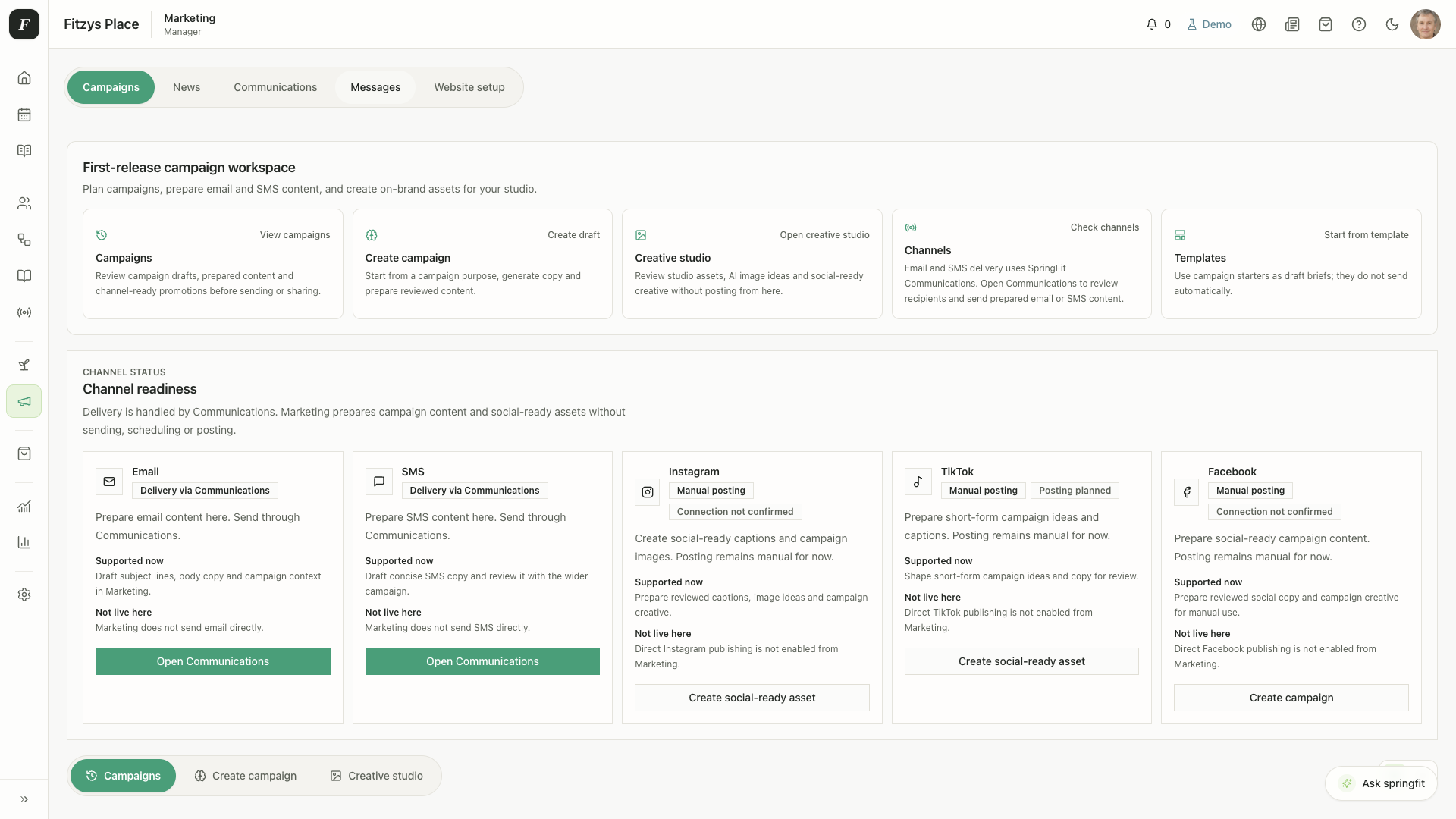Create social-ready asset in TikTok card

1021,661
